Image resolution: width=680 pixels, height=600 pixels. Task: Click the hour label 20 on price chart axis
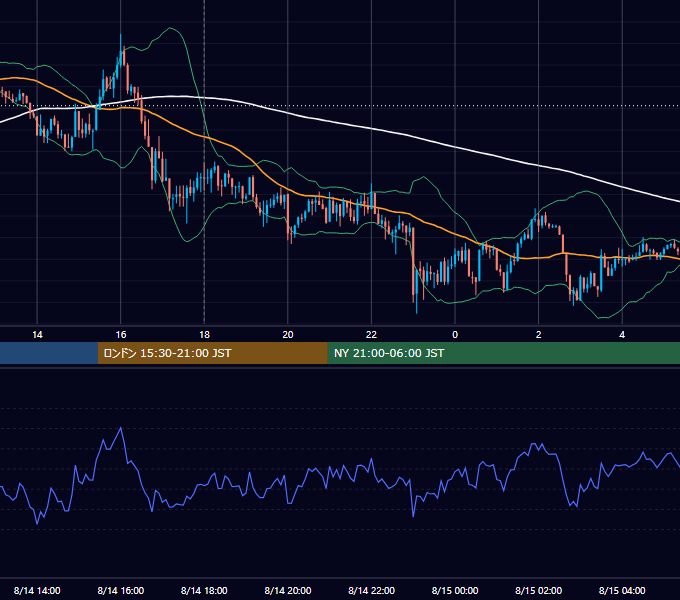[x=288, y=334]
